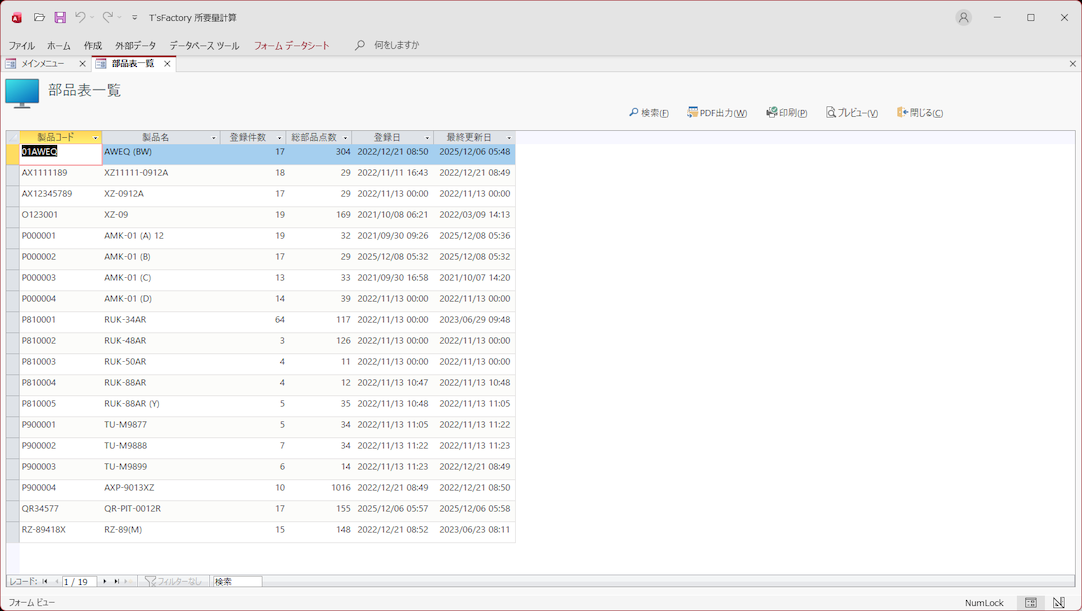The height and width of the screenshot is (611, 1082).
Task: Select the row for product P810001
Action: pyautogui.click(x=12, y=320)
